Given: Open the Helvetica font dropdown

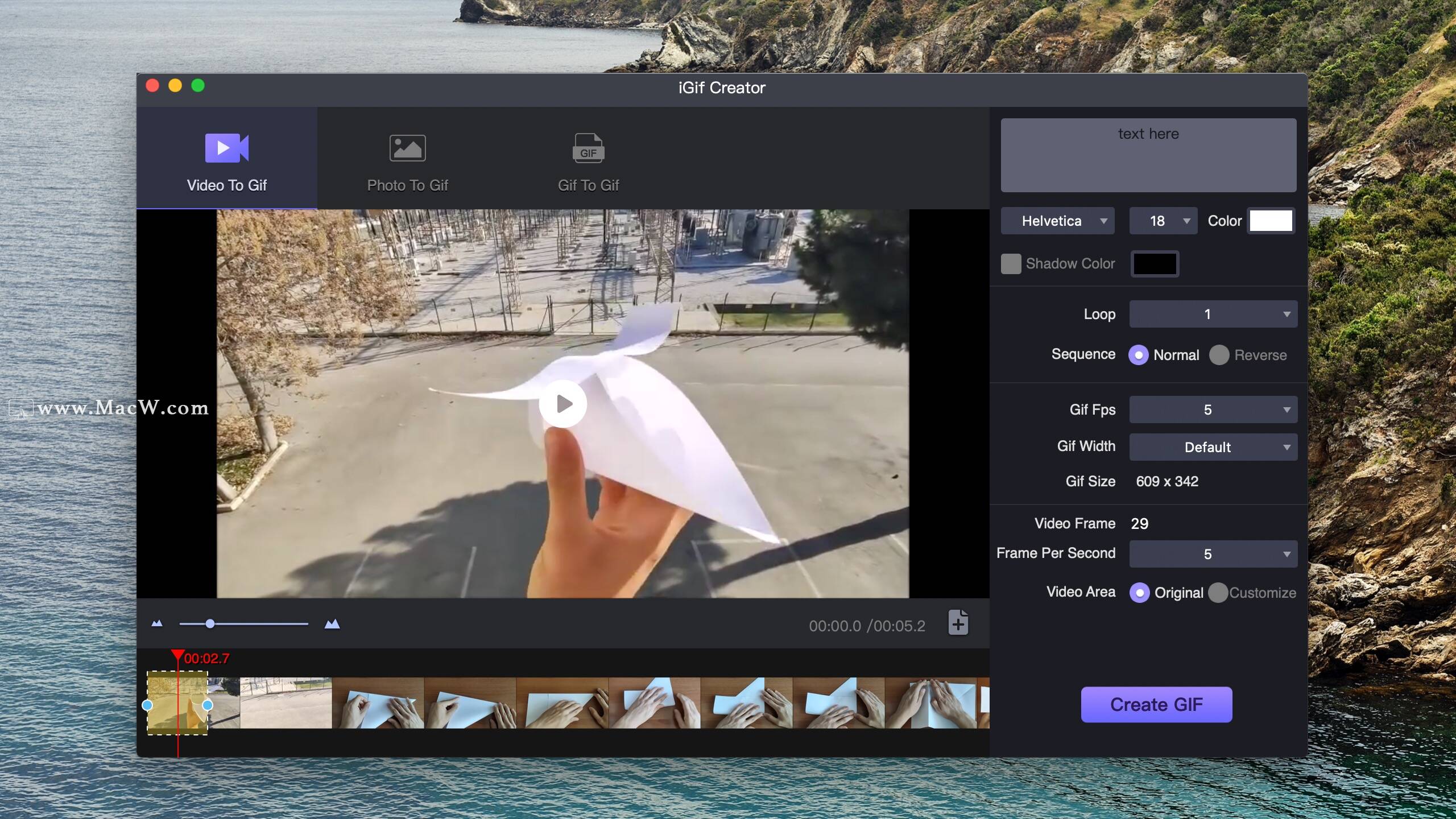Looking at the screenshot, I should coord(1057,221).
